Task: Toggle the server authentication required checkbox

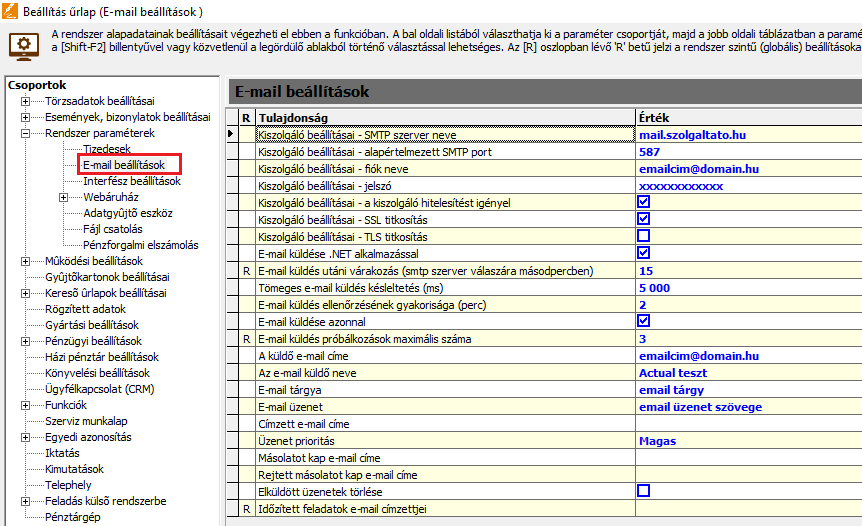Action: pyautogui.click(x=644, y=202)
